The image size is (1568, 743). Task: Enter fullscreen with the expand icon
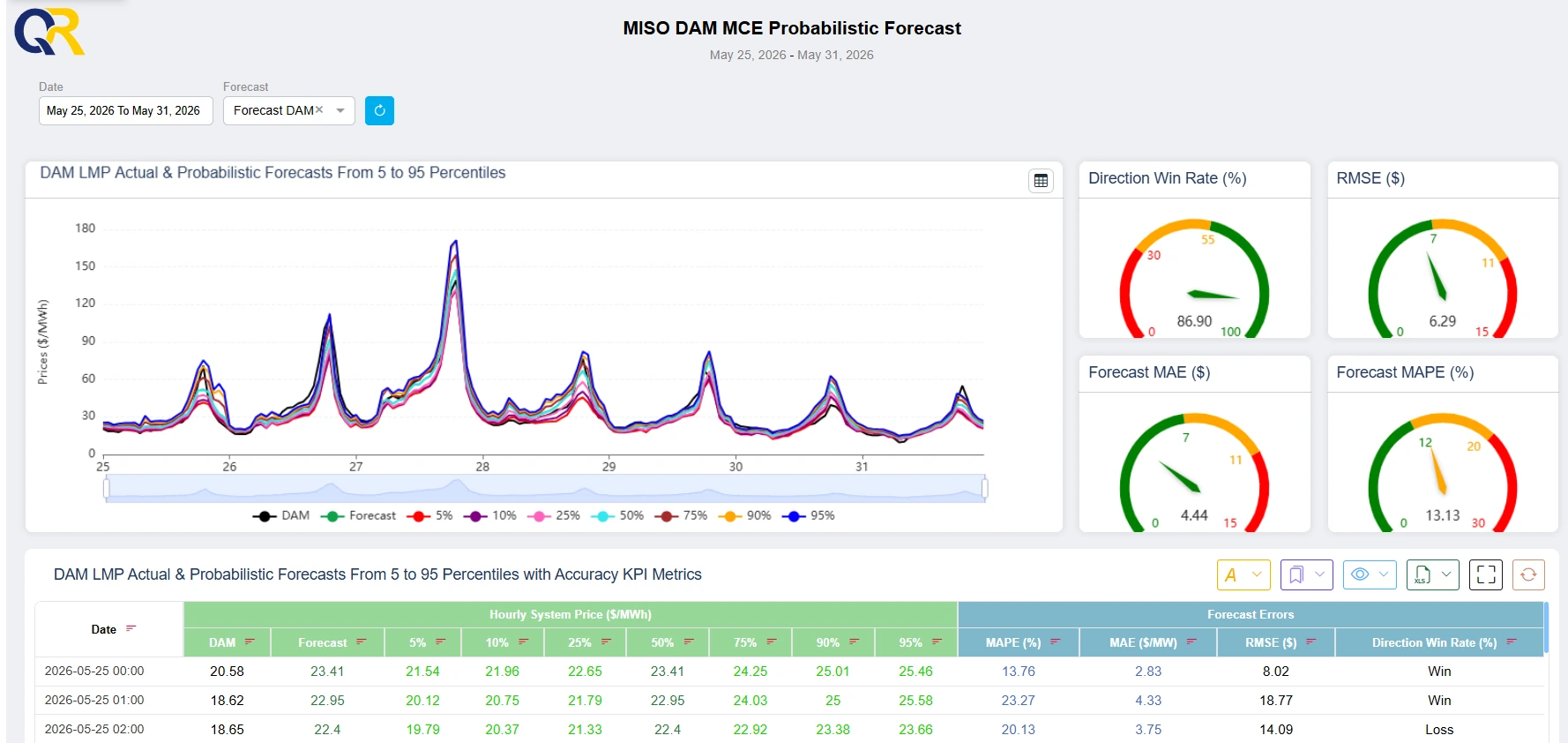(x=1486, y=574)
